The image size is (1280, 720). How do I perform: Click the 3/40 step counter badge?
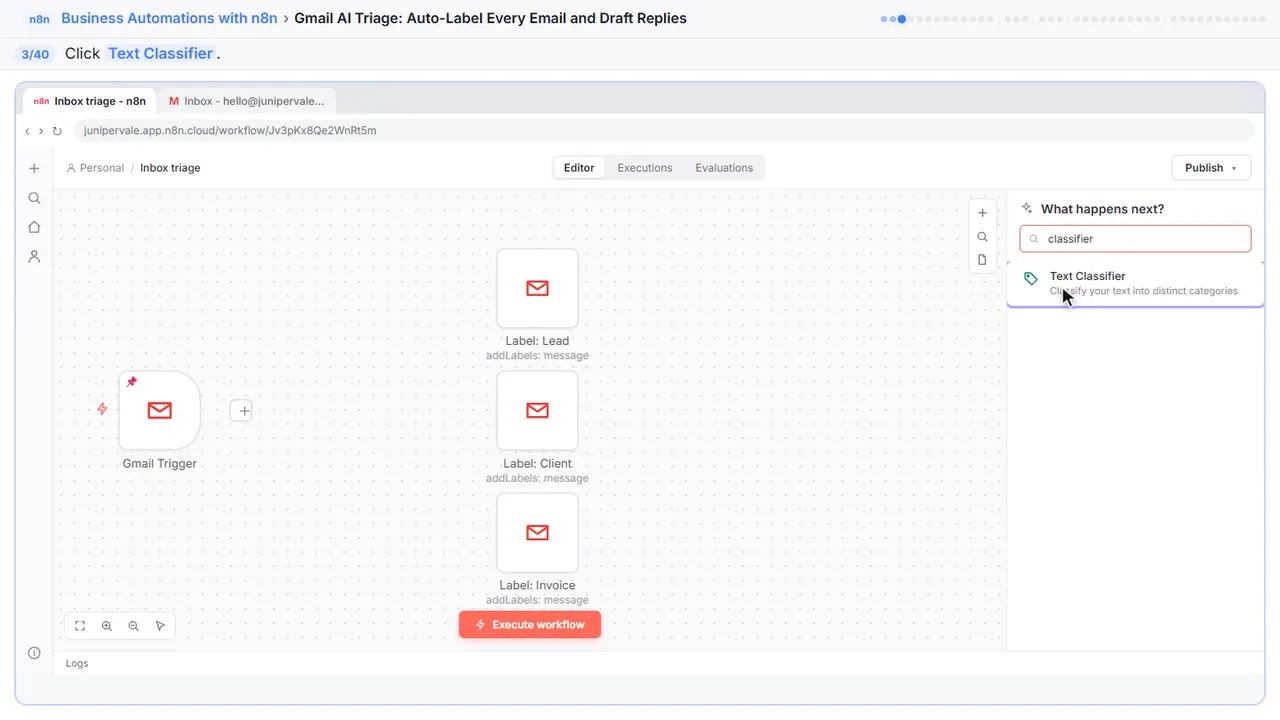(x=35, y=54)
